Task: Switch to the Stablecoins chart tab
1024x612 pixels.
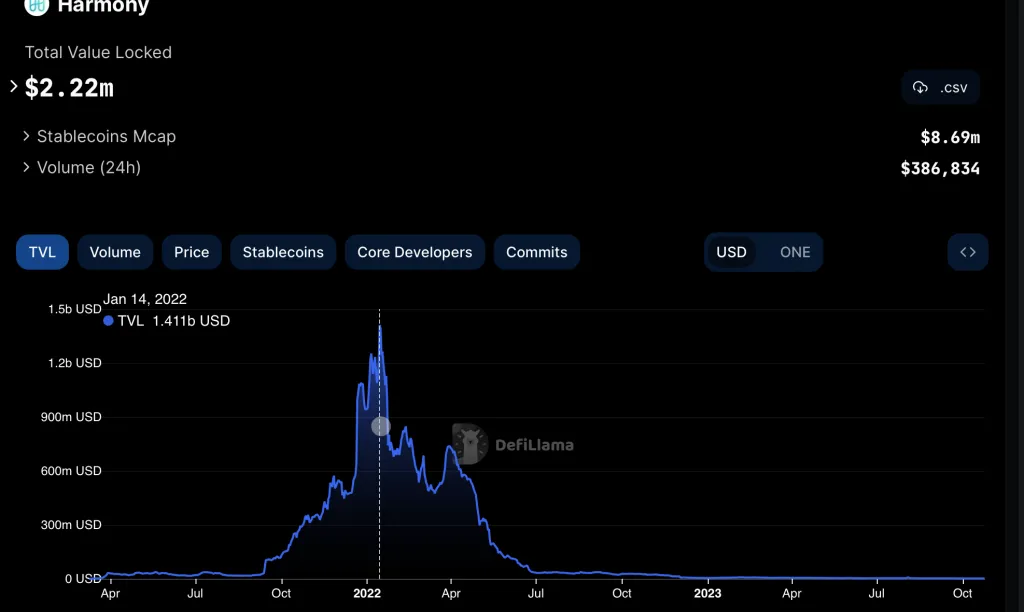Action: click(x=283, y=252)
